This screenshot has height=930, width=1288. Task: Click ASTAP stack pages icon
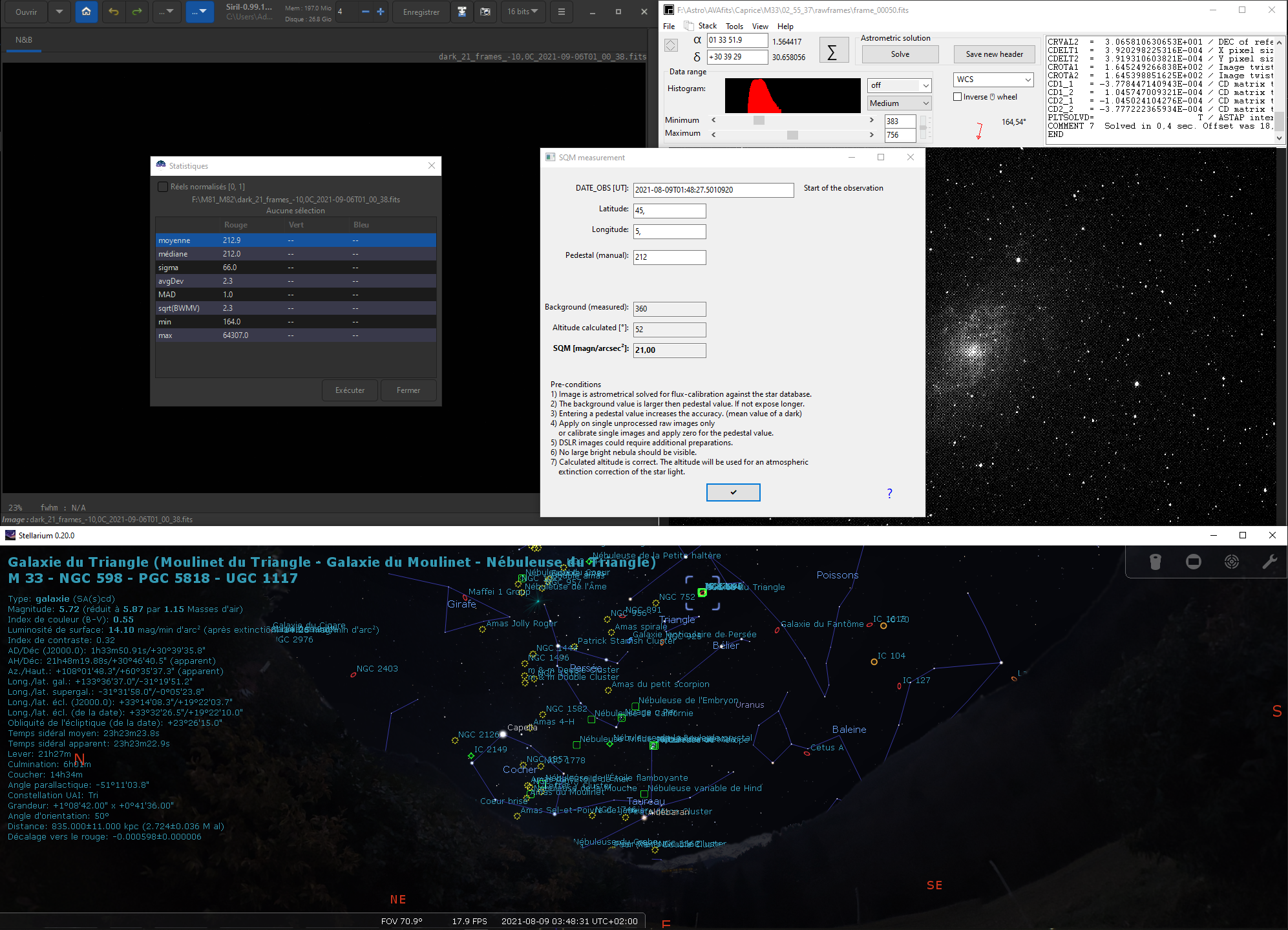(x=689, y=26)
